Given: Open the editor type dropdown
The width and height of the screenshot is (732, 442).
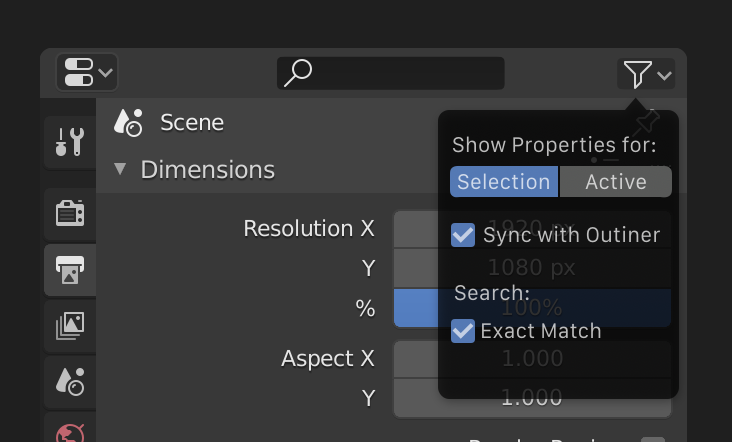Looking at the screenshot, I should (88, 73).
